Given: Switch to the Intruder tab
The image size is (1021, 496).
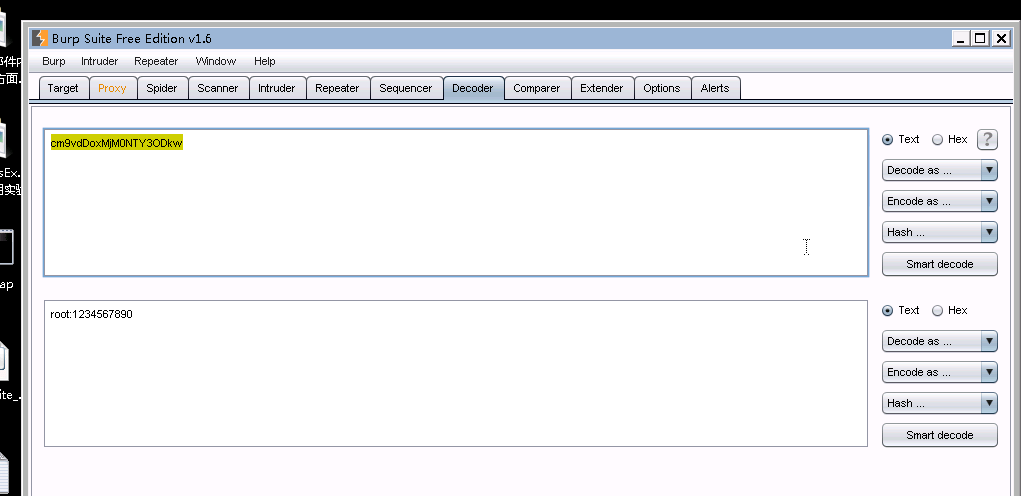Looking at the screenshot, I should [276, 88].
